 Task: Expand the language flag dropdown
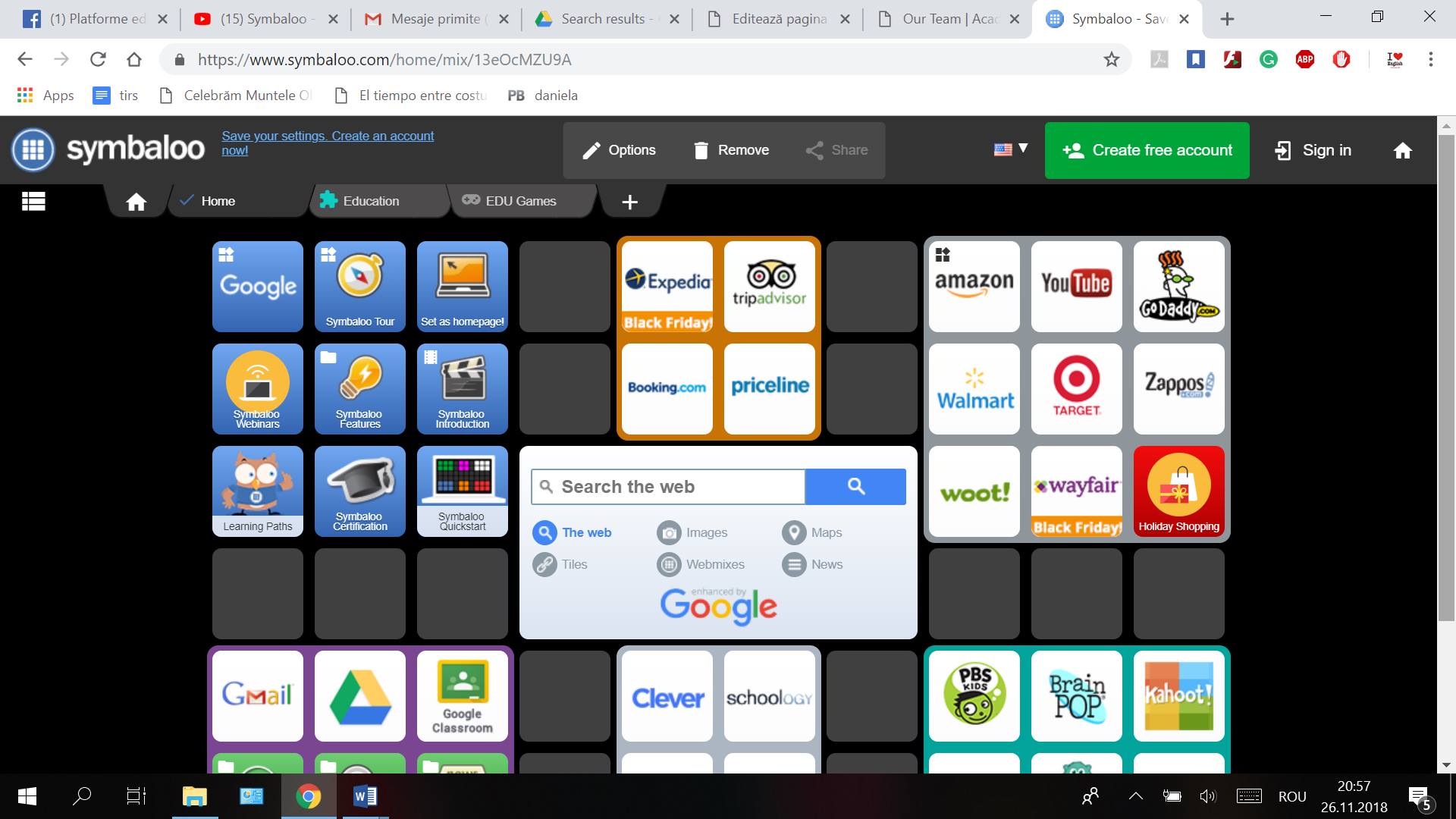pyautogui.click(x=1011, y=149)
